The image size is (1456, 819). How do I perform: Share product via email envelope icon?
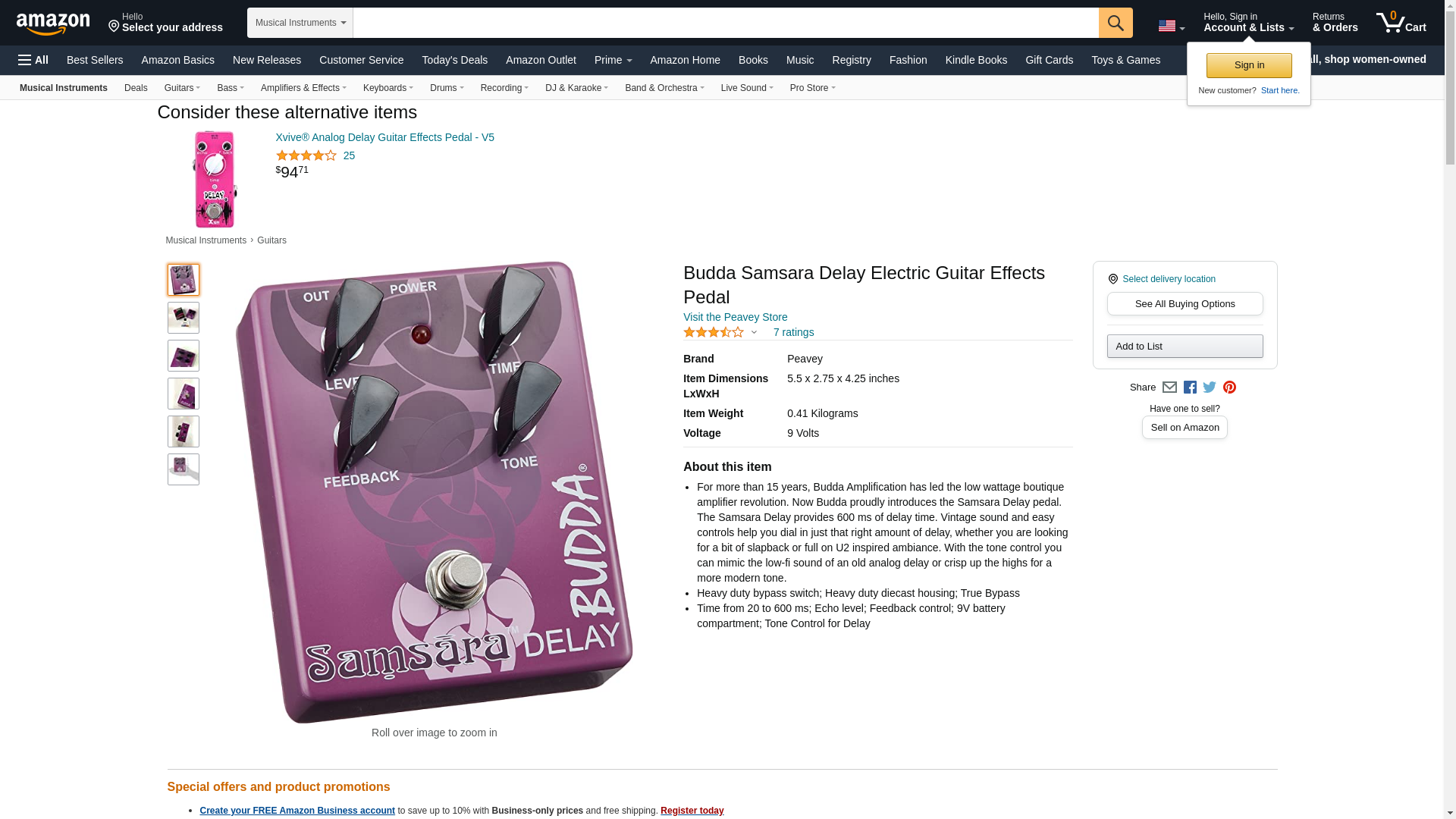click(1169, 388)
